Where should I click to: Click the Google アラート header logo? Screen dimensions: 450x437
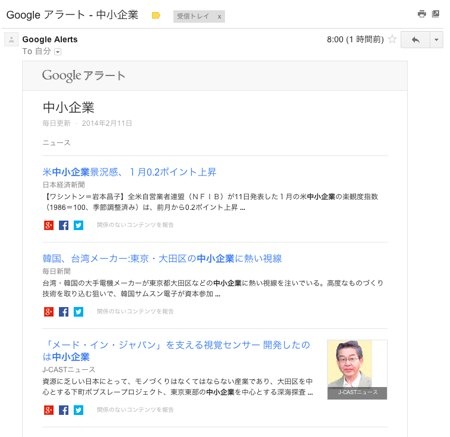pyautogui.click(x=83, y=76)
